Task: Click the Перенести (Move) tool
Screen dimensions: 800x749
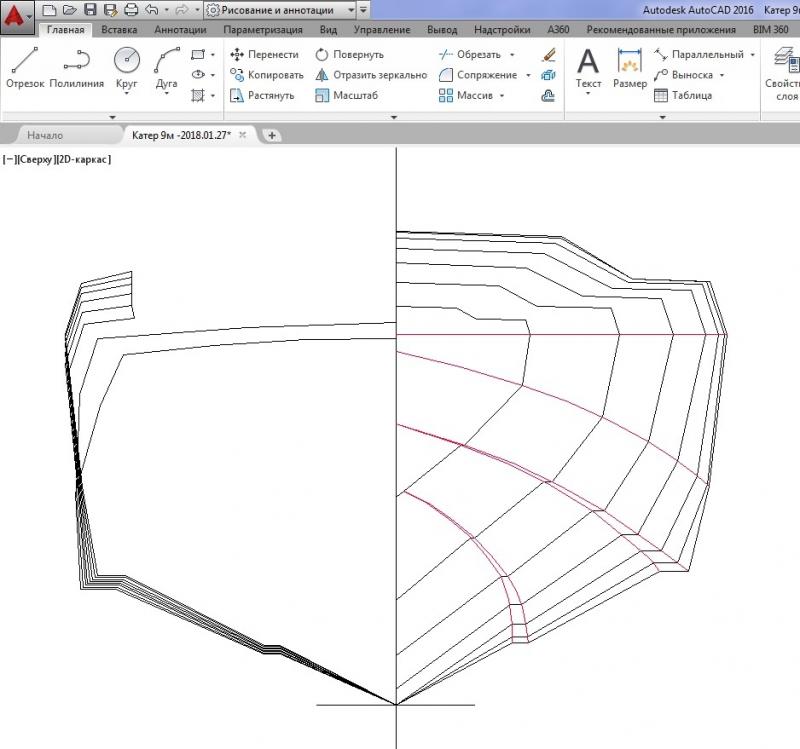Action: (265, 54)
